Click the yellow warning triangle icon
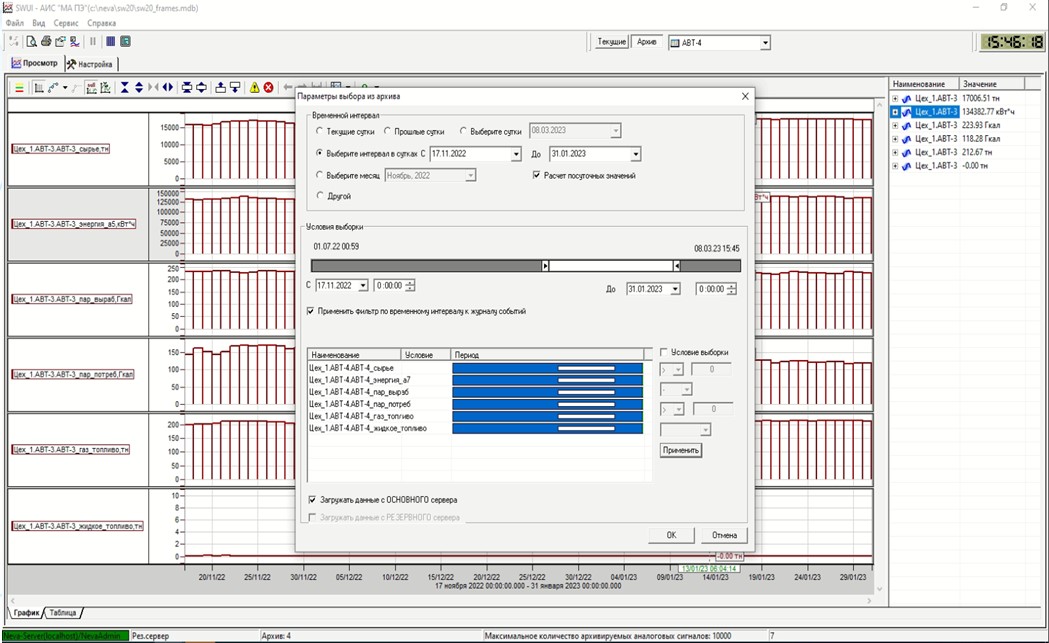1049x643 pixels. pyautogui.click(x=254, y=88)
